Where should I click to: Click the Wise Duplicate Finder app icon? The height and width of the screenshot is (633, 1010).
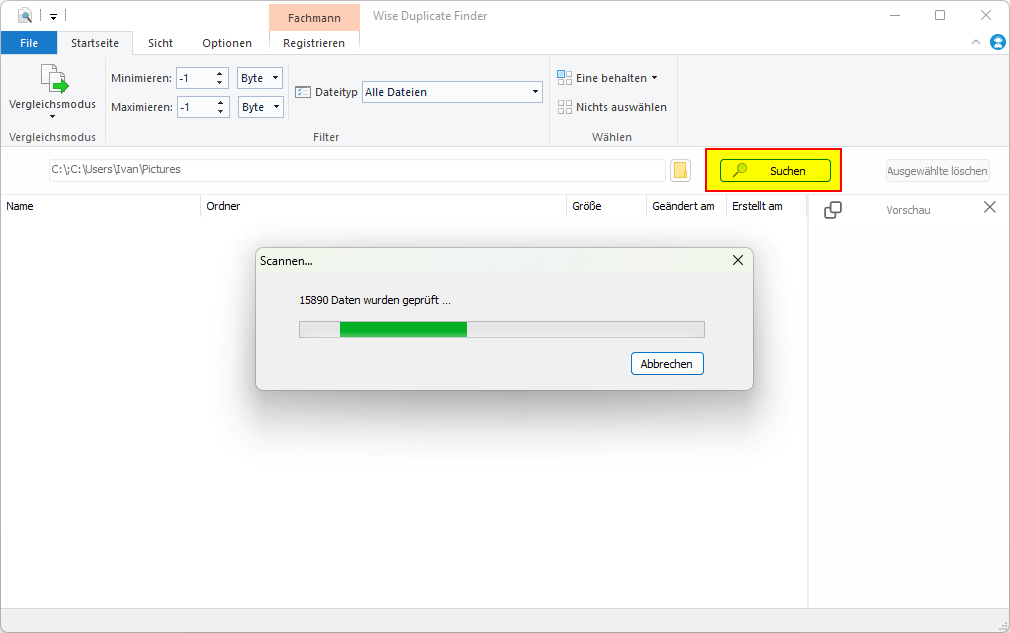(25, 15)
